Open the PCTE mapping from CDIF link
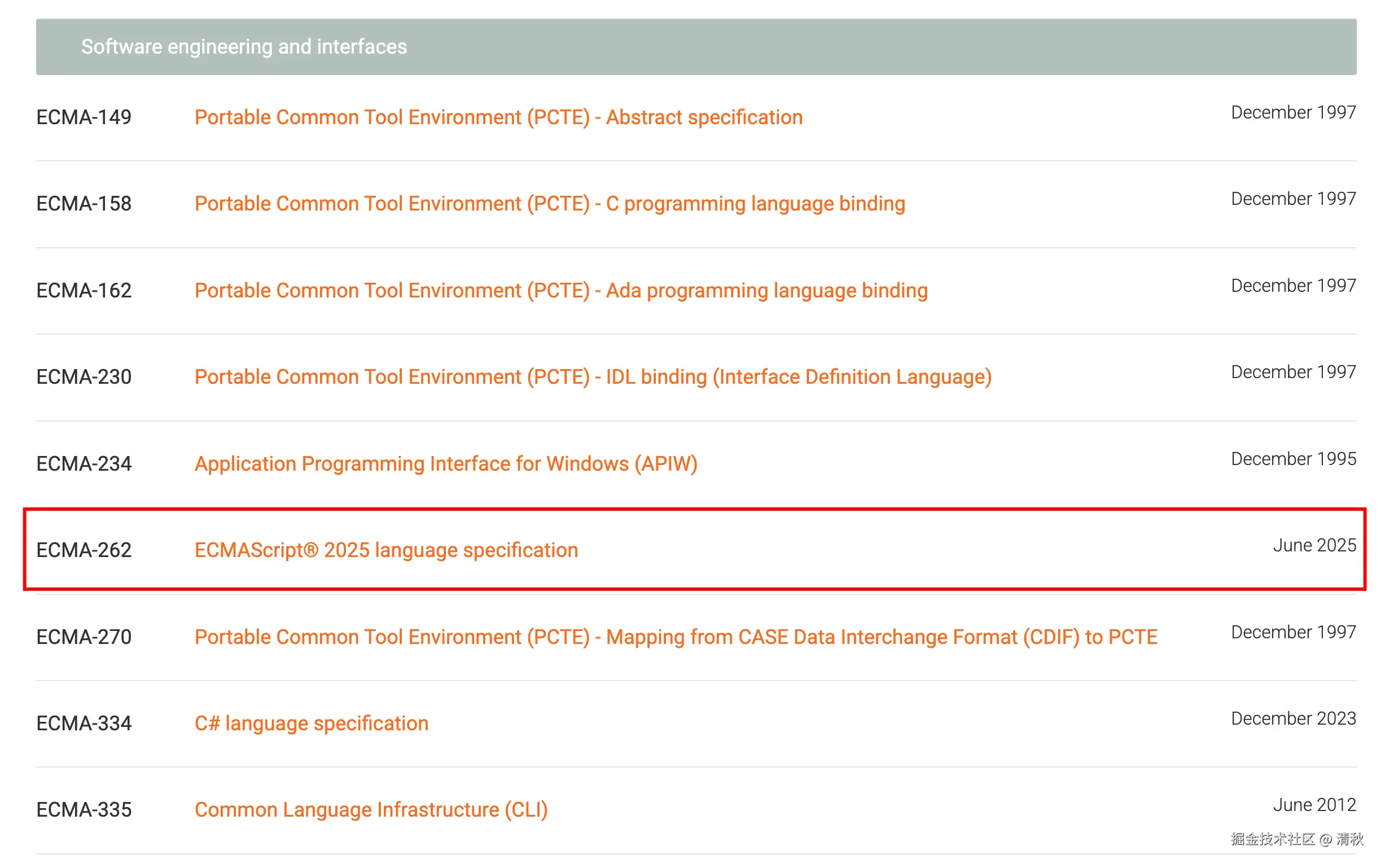 click(x=675, y=637)
